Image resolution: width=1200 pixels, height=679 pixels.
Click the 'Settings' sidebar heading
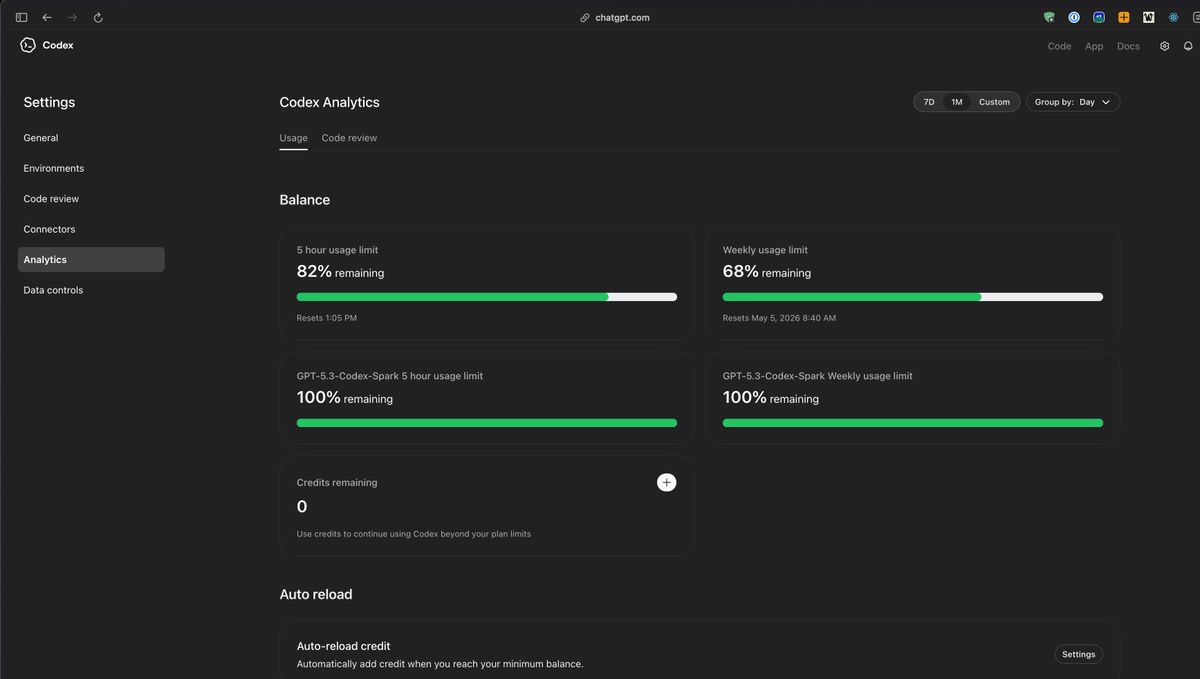49,102
